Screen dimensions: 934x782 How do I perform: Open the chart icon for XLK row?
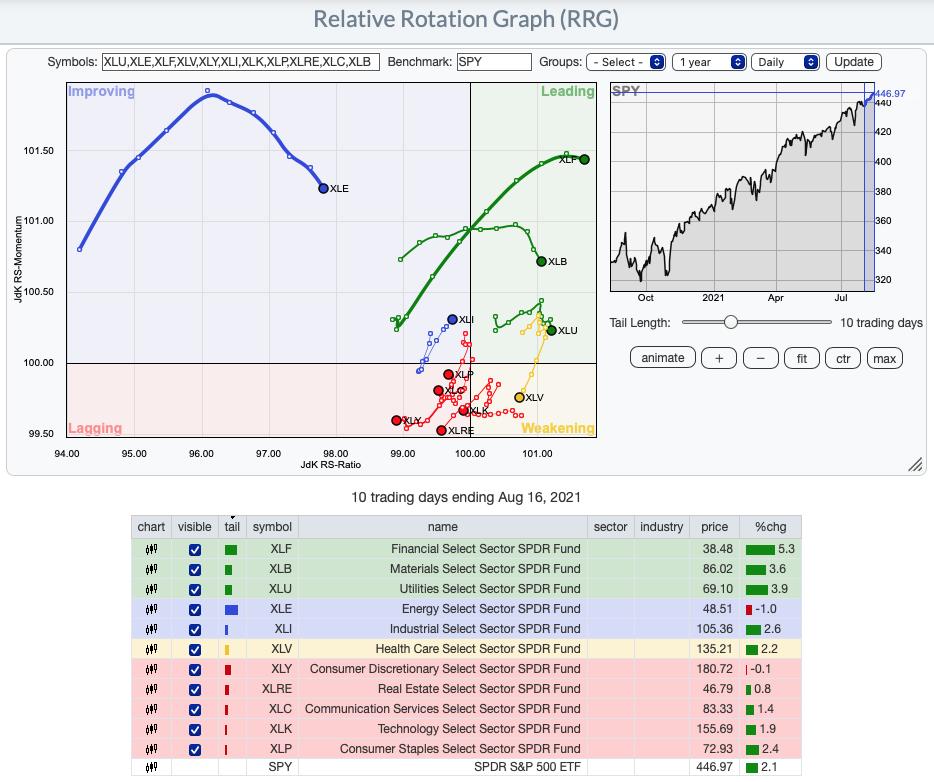click(x=151, y=729)
